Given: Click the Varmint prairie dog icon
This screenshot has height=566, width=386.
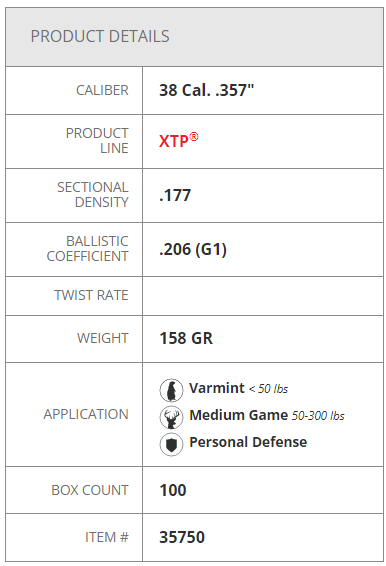Looking at the screenshot, I should [x=171, y=390].
